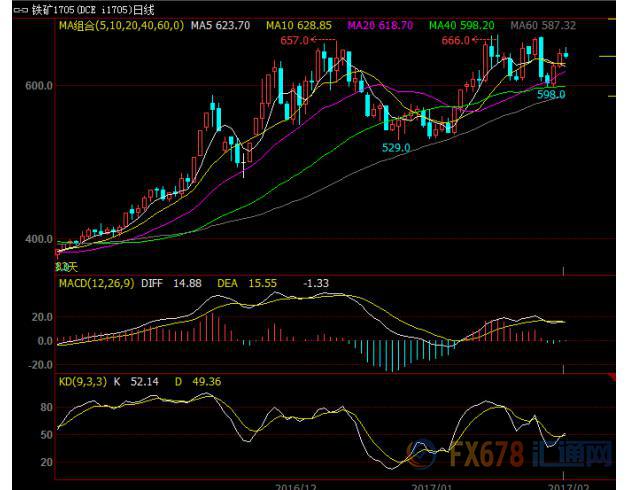Click the 598.0 low price marker
The width and height of the screenshot is (630, 490).
(552, 94)
